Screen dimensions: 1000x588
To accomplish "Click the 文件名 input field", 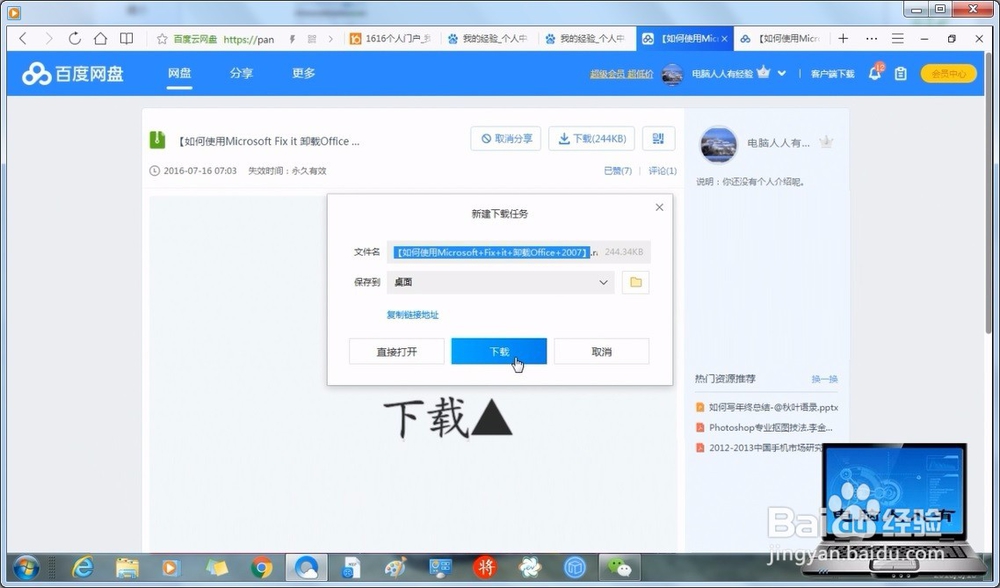I will (x=518, y=253).
